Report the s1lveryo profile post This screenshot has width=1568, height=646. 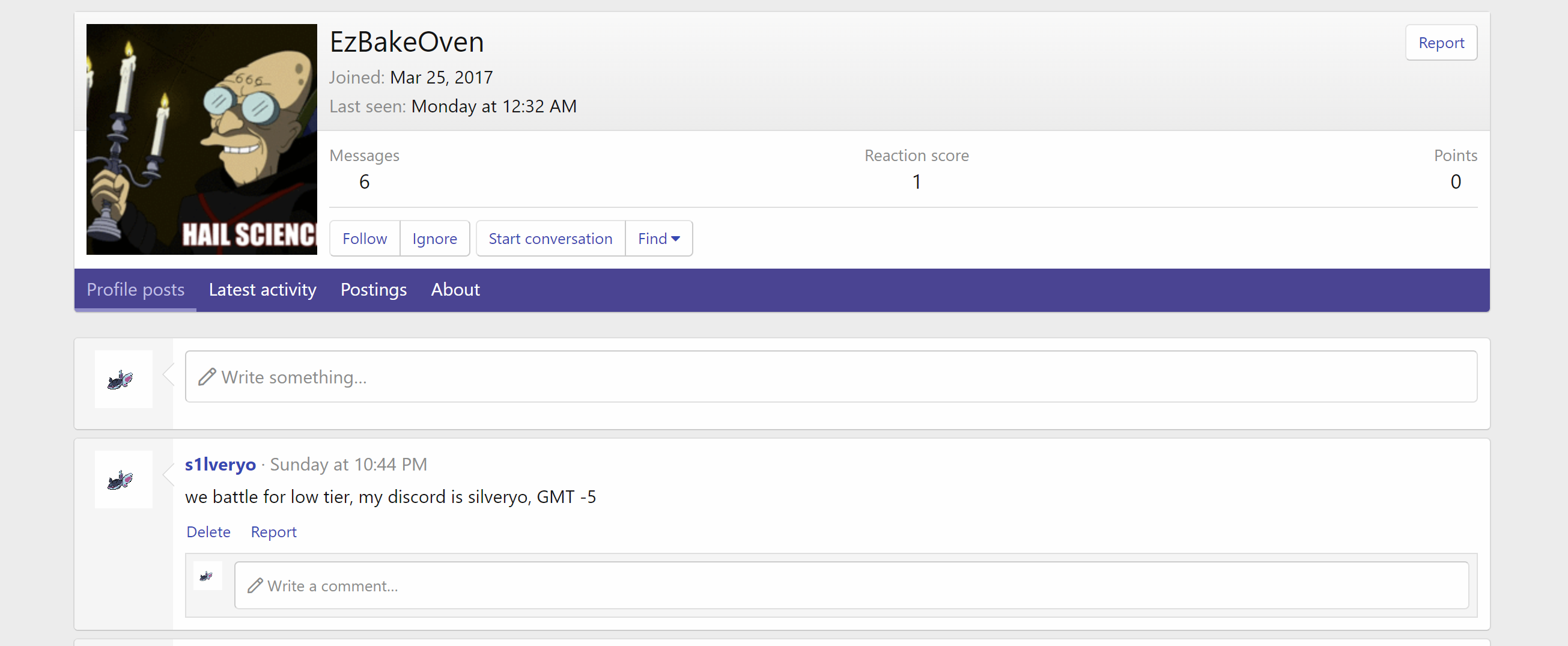click(273, 532)
